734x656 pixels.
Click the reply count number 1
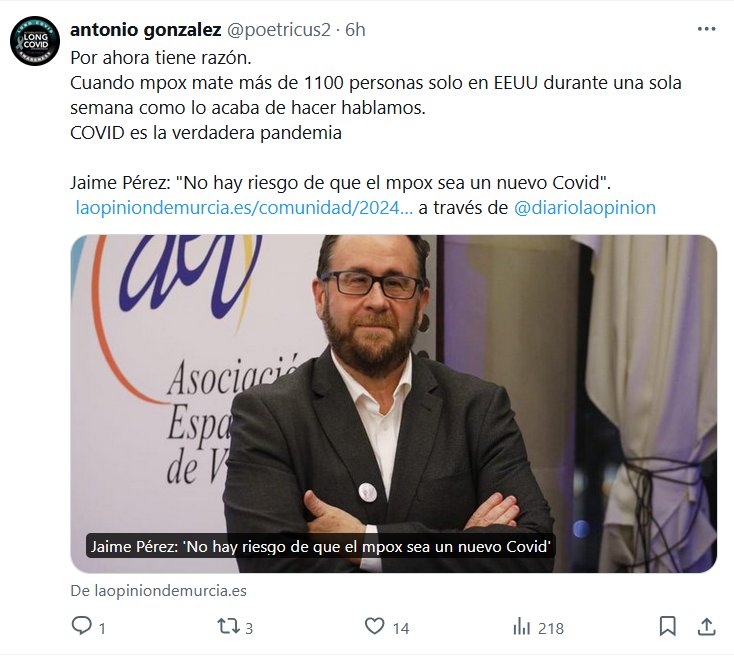tap(102, 628)
